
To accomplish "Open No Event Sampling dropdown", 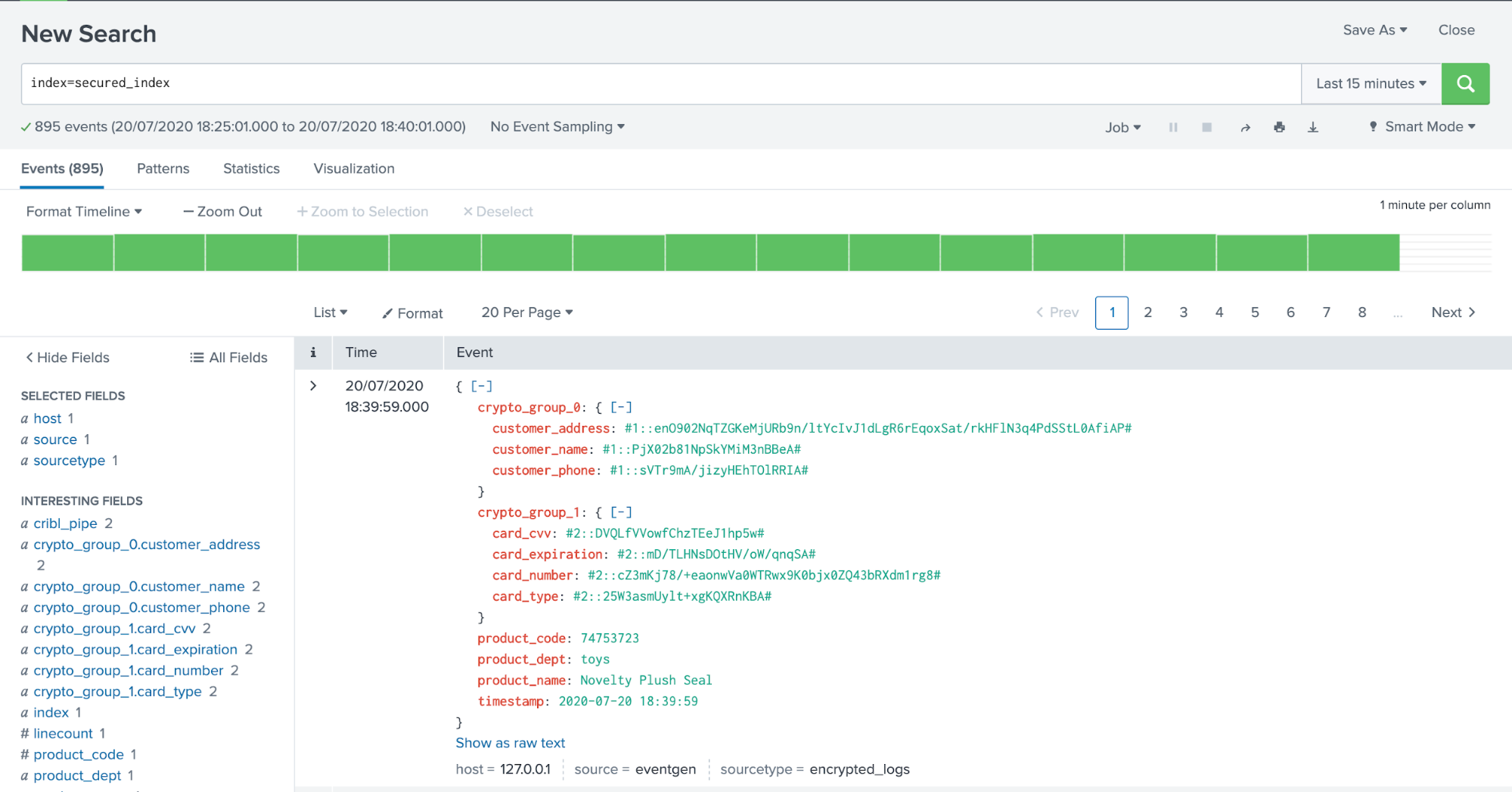I will pyautogui.click(x=557, y=127).
